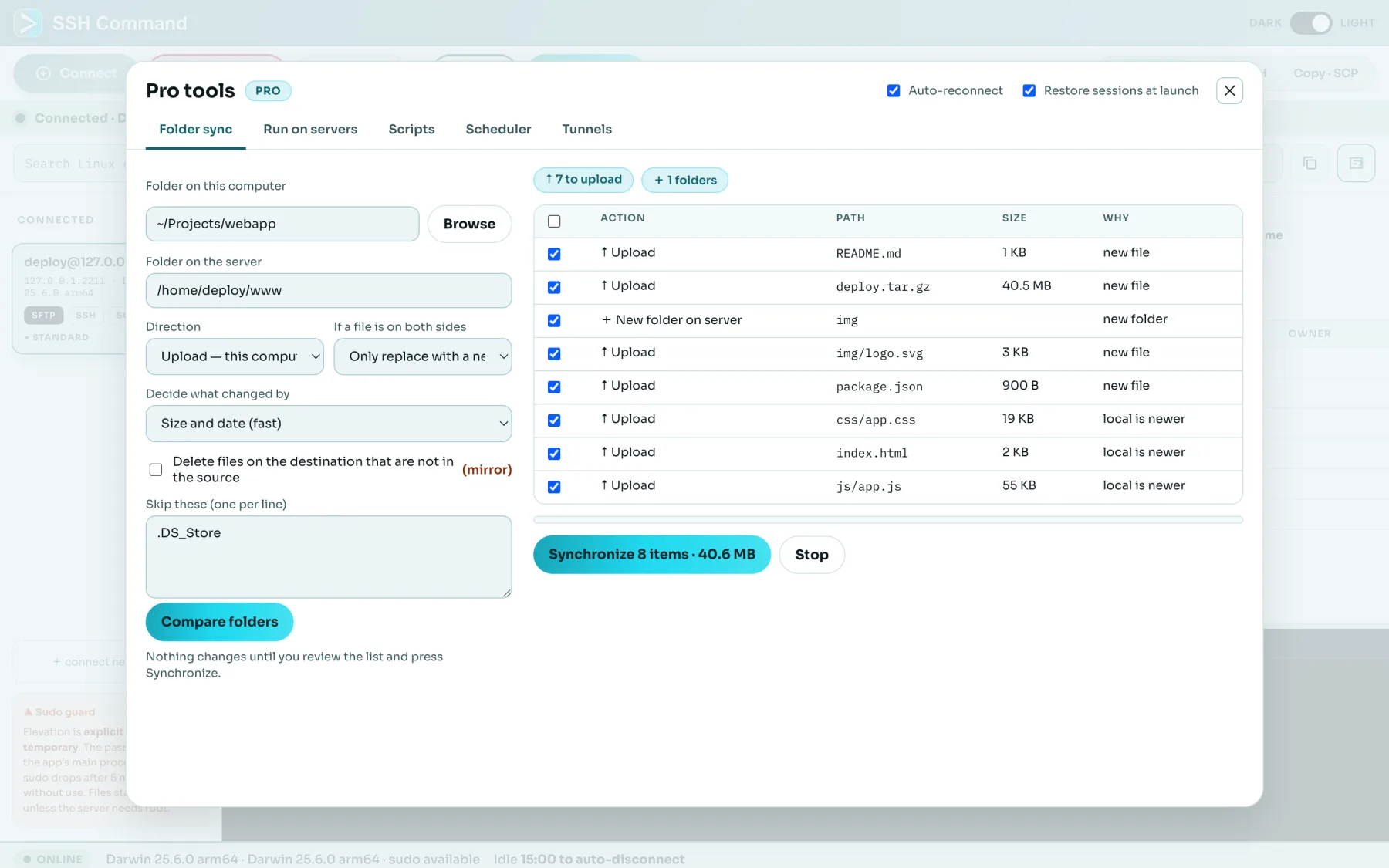1389x868 pixels.
Task: Click Synchronize 8 items button
Action: click(x=652, y=555)
